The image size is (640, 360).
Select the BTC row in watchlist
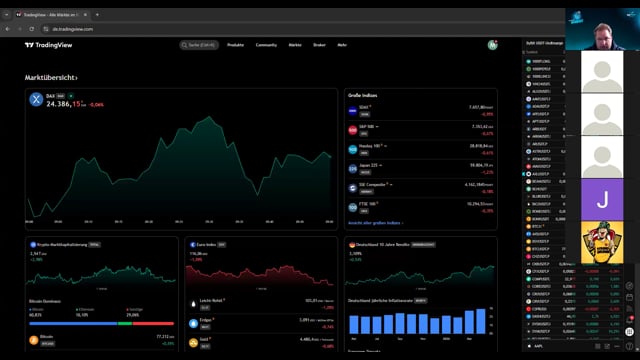coord(545,226)
